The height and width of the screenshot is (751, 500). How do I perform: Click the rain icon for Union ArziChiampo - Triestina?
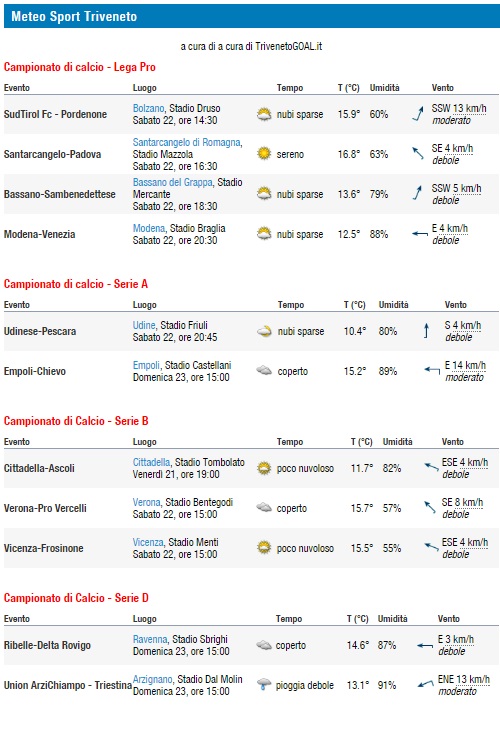pyautogui.click(x=264, y=684)
